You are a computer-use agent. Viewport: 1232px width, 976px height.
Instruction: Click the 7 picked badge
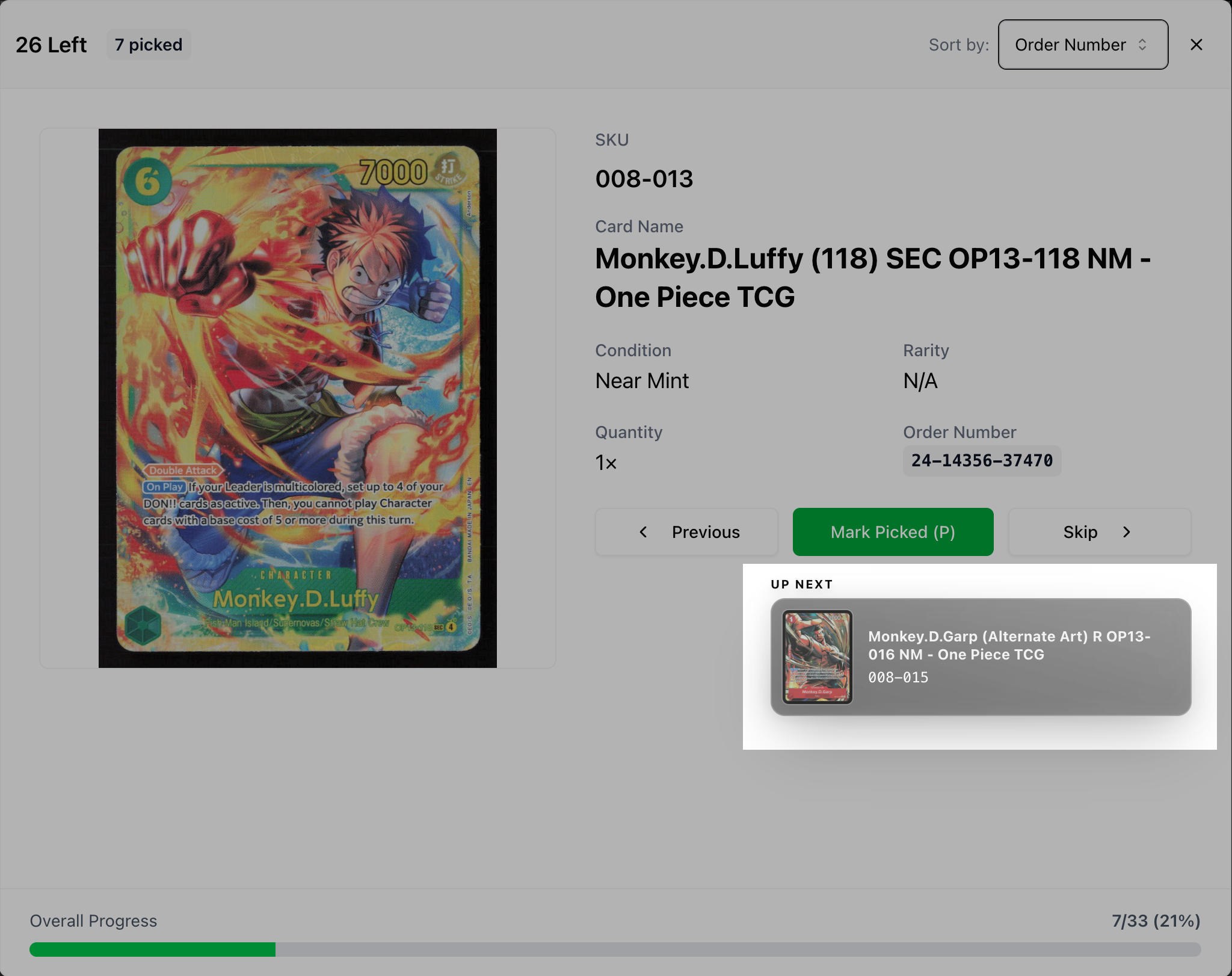click(x=149, y=45)
